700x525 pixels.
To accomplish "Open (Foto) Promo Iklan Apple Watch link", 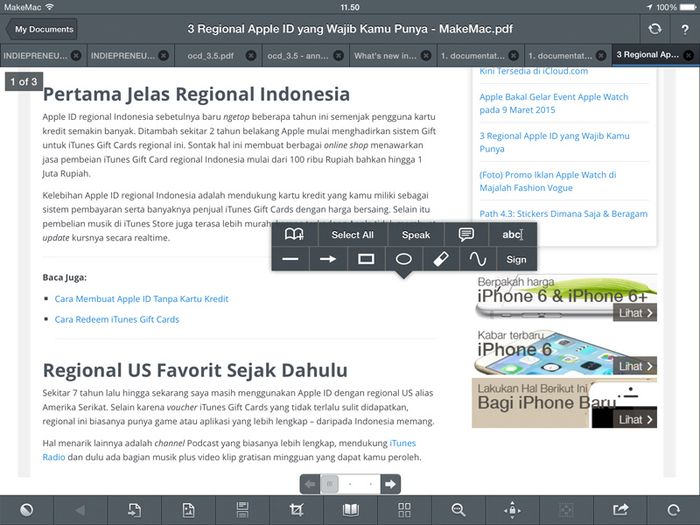I will click(548, 181).
